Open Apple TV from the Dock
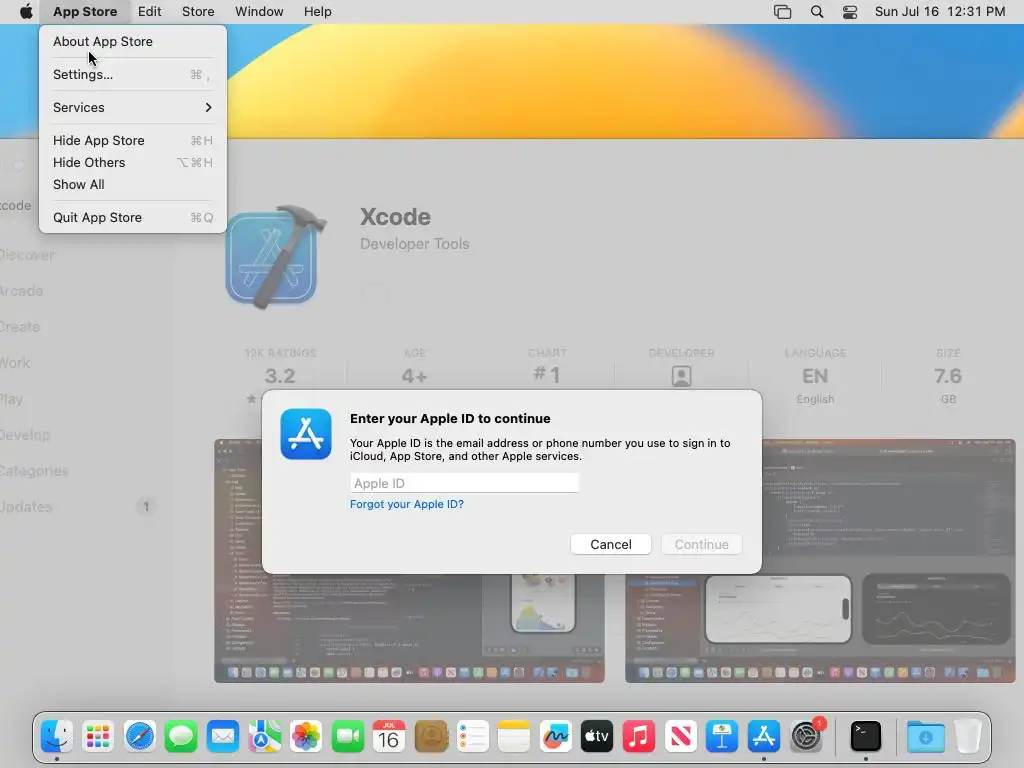 tap(597, 737)
